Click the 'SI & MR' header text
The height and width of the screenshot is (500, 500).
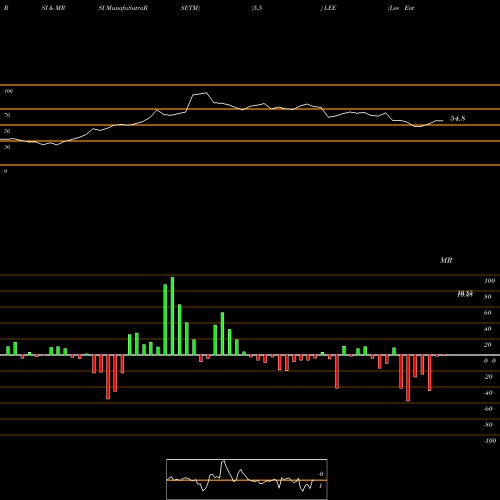pyautogui.click(x=53, y=8)
